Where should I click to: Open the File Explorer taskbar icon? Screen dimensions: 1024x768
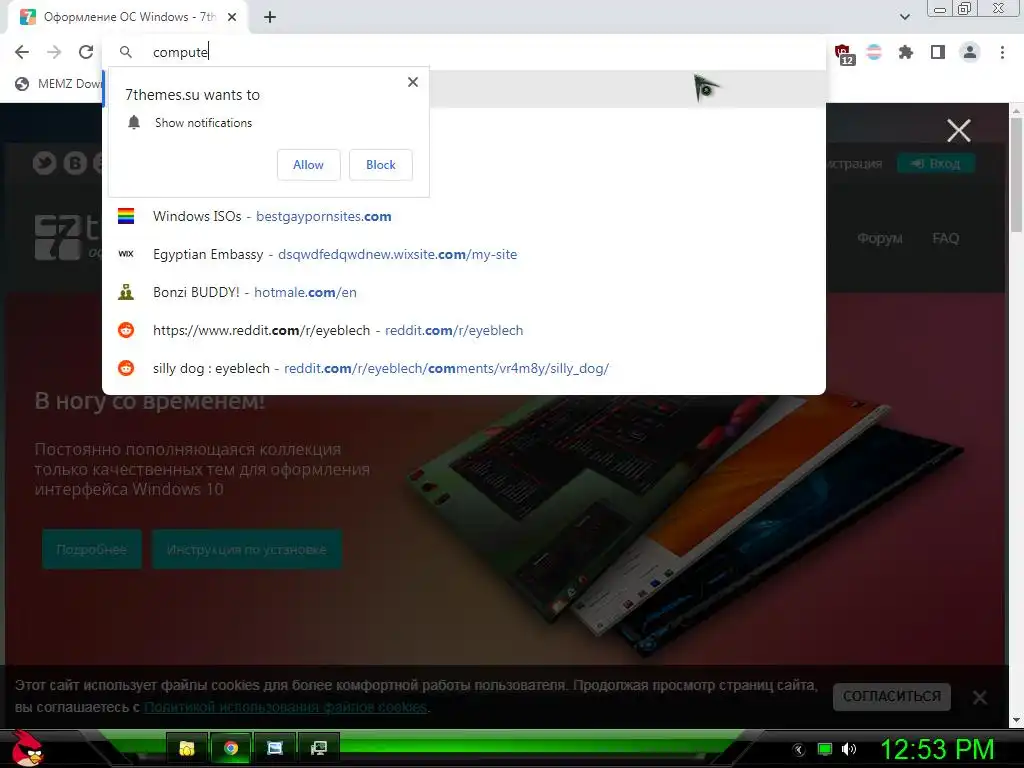point(187,748)
